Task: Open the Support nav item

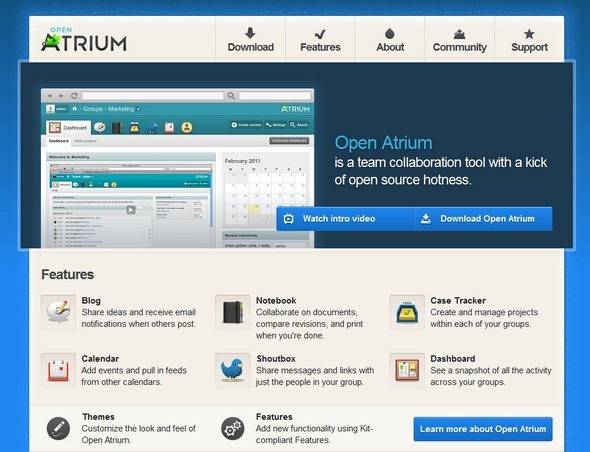Action: coord(529,39)
